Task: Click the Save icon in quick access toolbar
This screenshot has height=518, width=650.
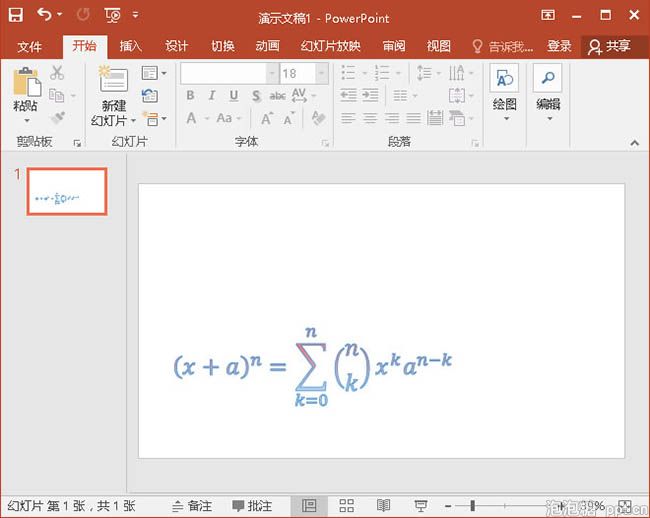Action: tap(16, 15)
